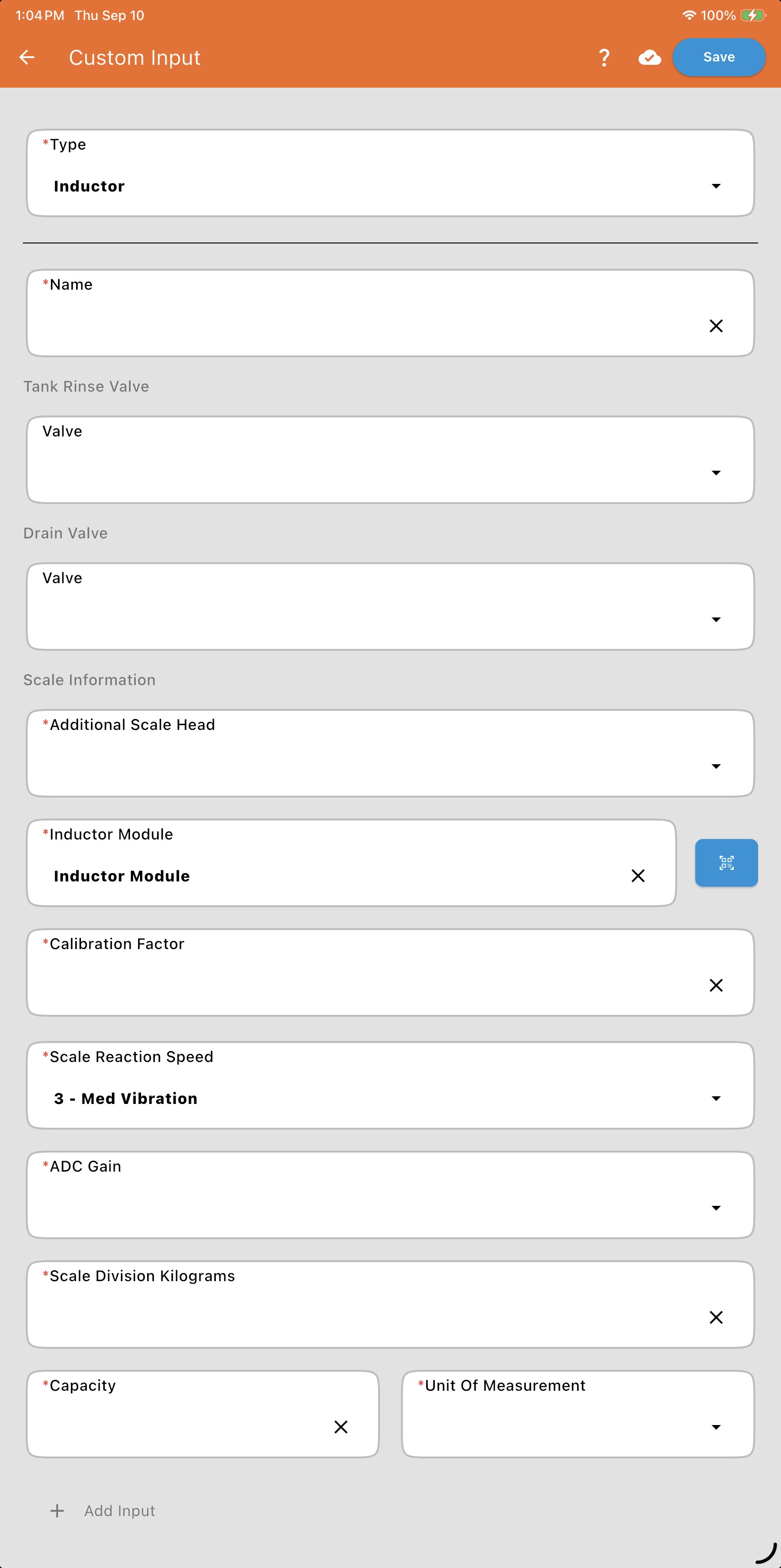
Task: Clear the Capacity field
Action: pos(340,1427)
